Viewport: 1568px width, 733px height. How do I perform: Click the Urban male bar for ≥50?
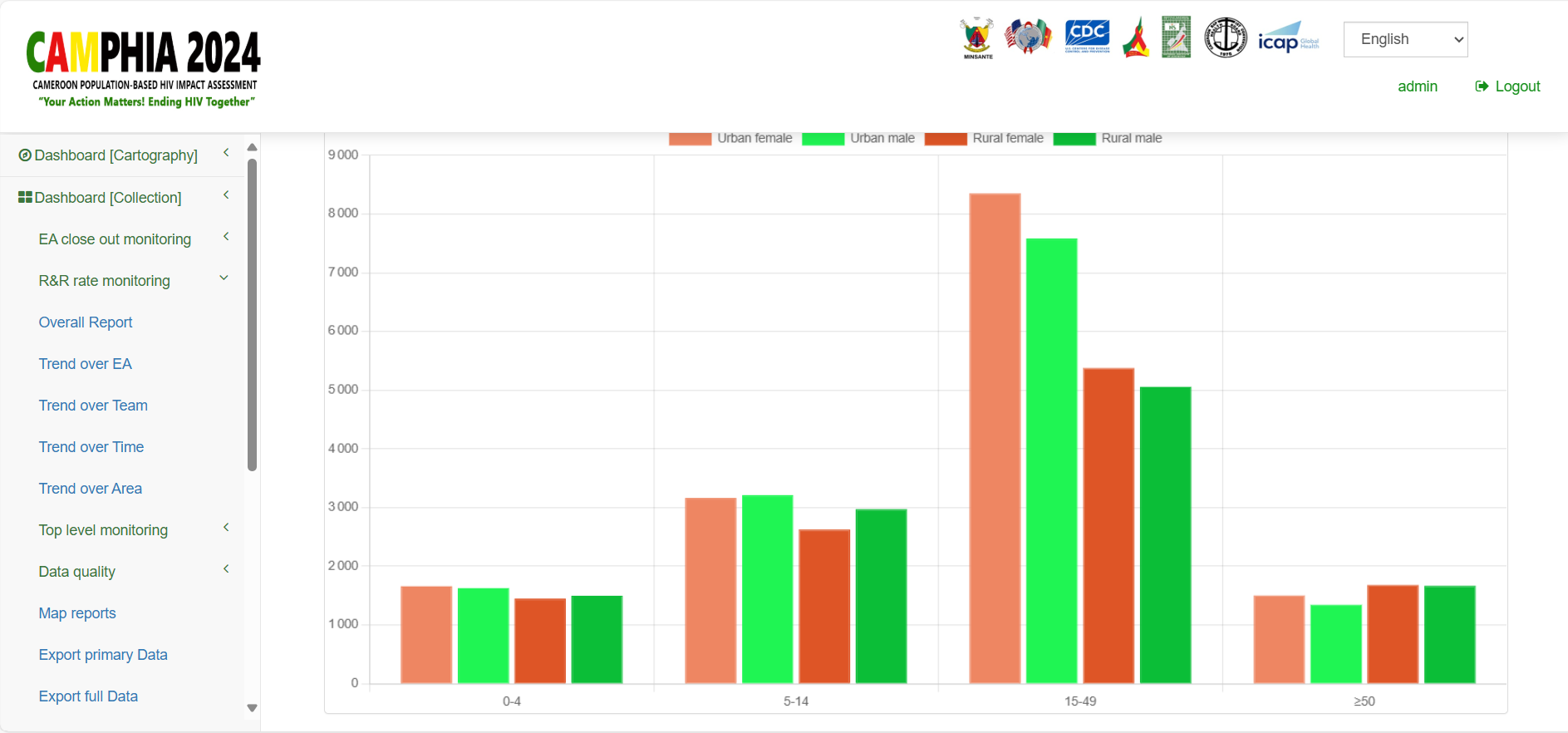point(1336,644)
